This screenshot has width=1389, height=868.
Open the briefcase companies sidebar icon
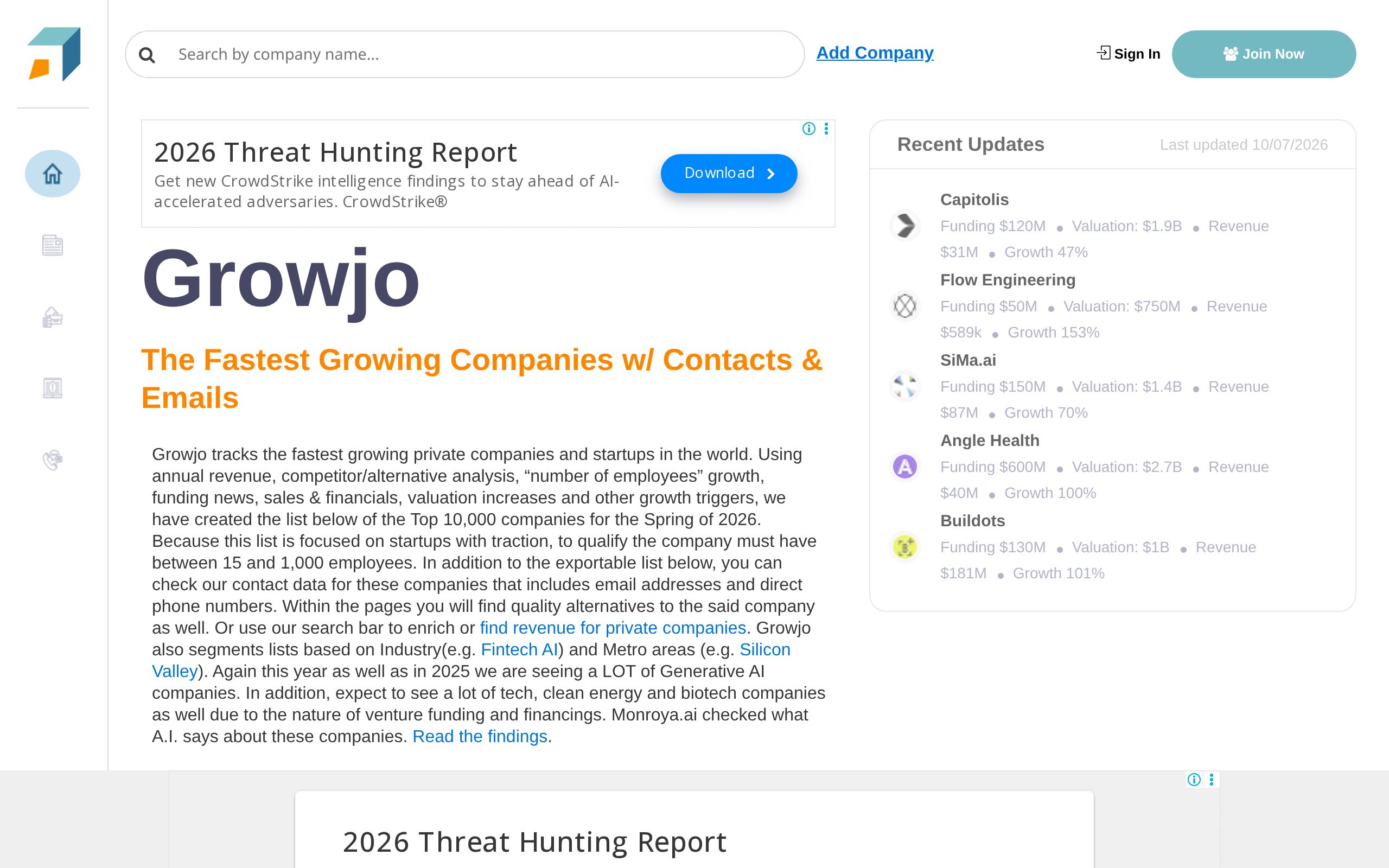(x=52, y=317)
